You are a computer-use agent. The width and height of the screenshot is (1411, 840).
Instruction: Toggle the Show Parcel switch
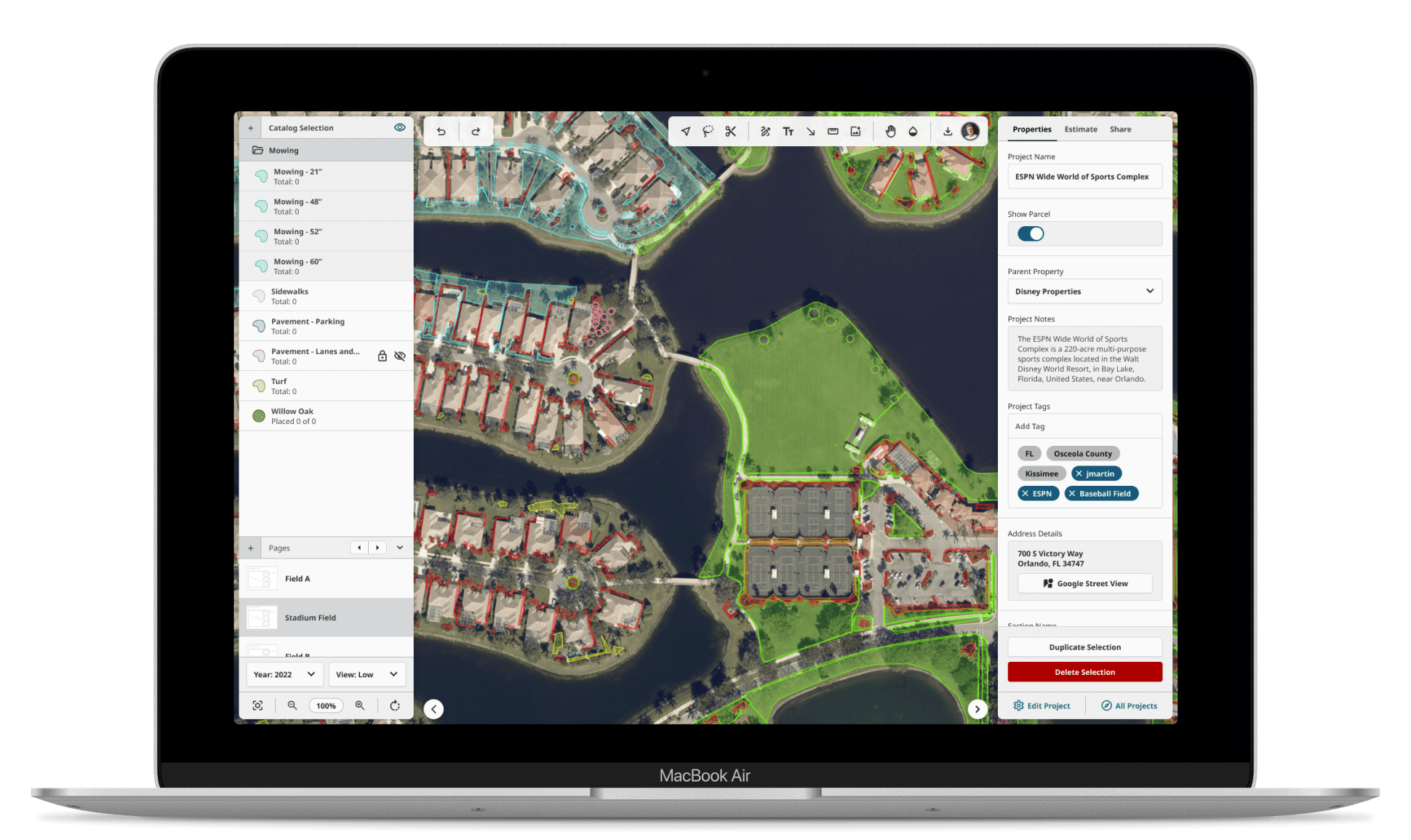coord(1030,234)
